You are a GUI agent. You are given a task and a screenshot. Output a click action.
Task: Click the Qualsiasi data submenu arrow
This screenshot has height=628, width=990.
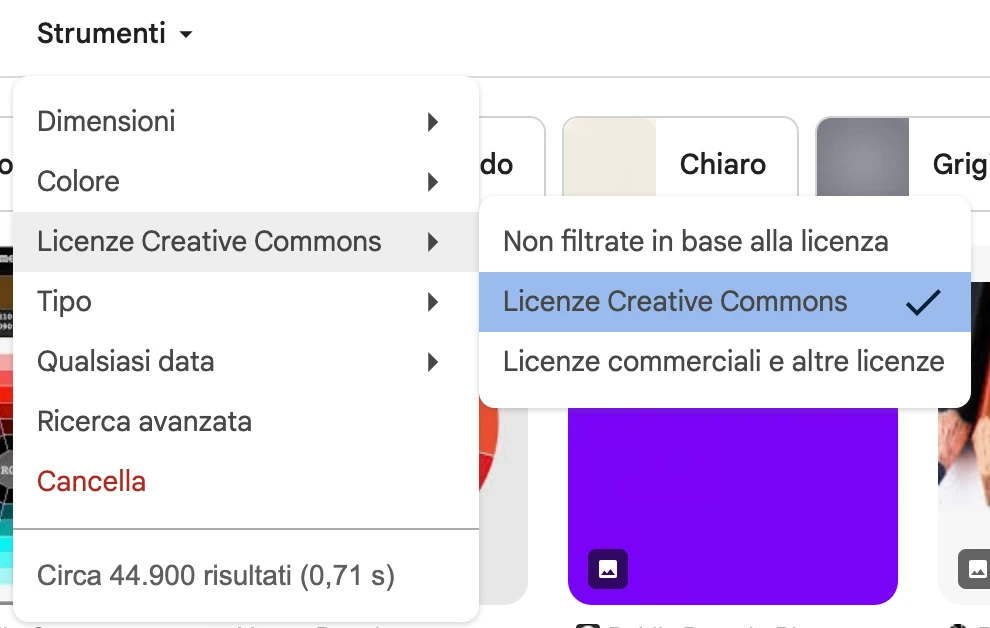432,362
